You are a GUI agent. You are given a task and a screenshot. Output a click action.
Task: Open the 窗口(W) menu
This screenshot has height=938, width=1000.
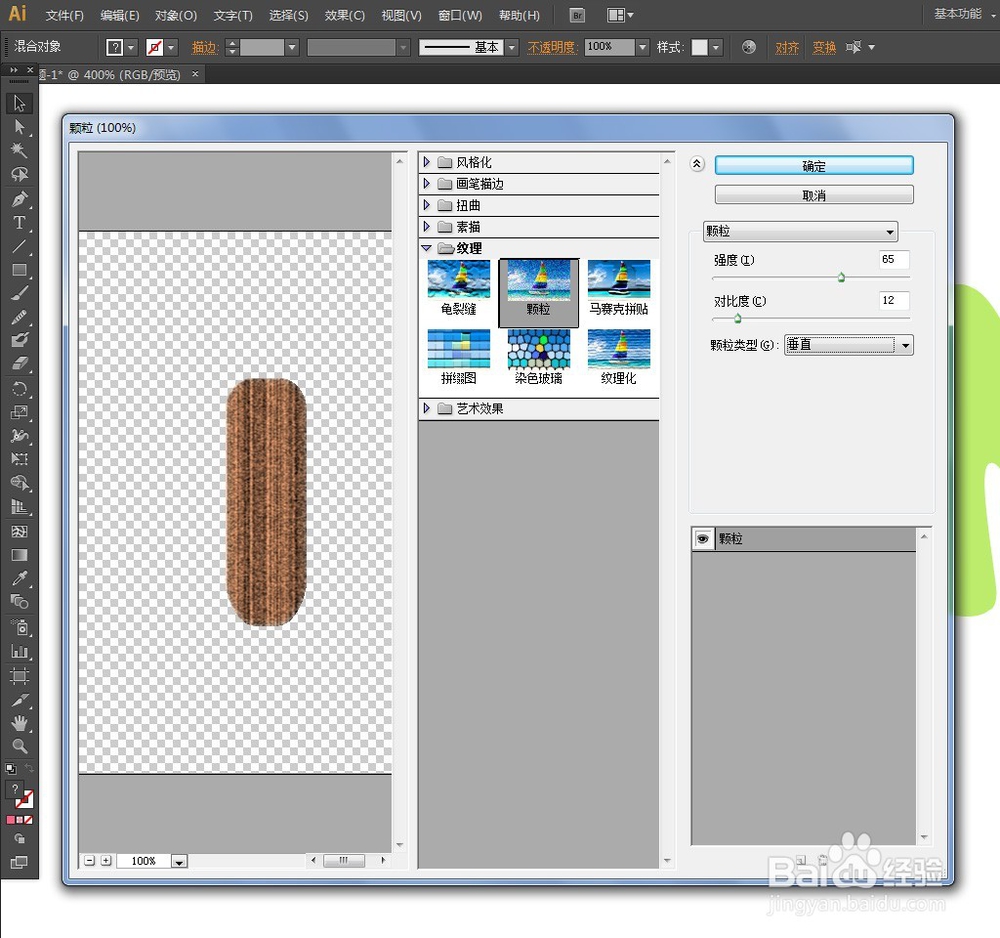point(460,15)
